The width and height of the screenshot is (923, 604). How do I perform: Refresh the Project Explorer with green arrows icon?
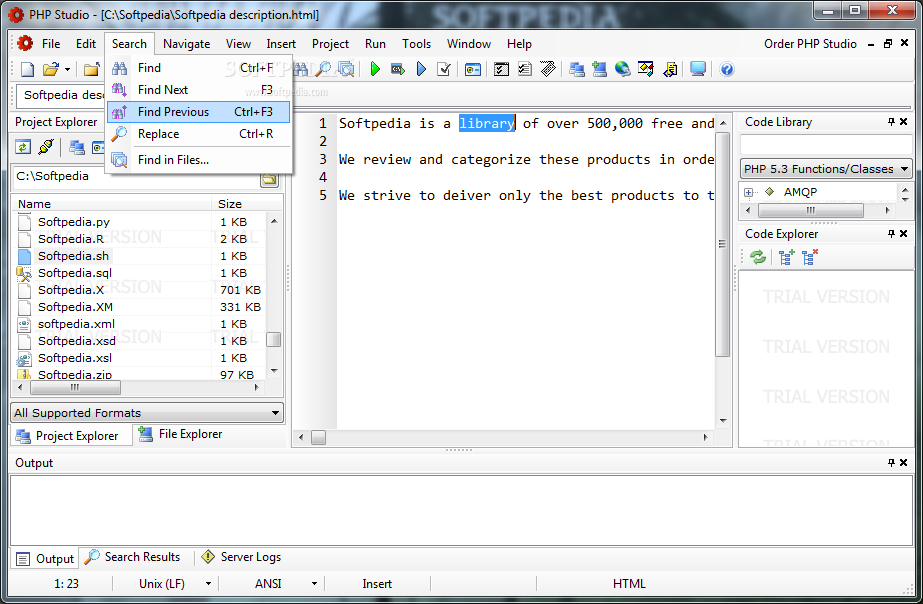23,147
